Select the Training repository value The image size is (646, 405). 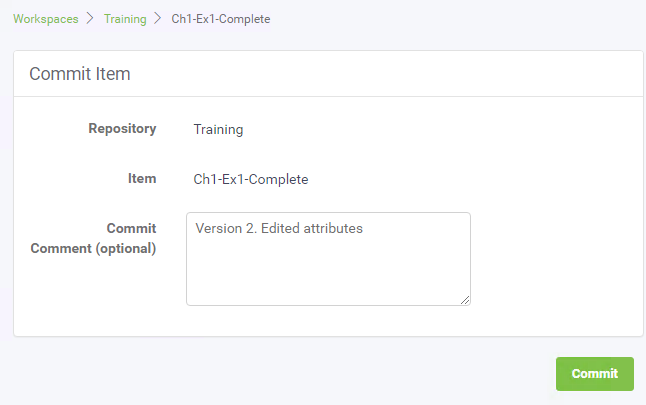(x=218, y=129)
